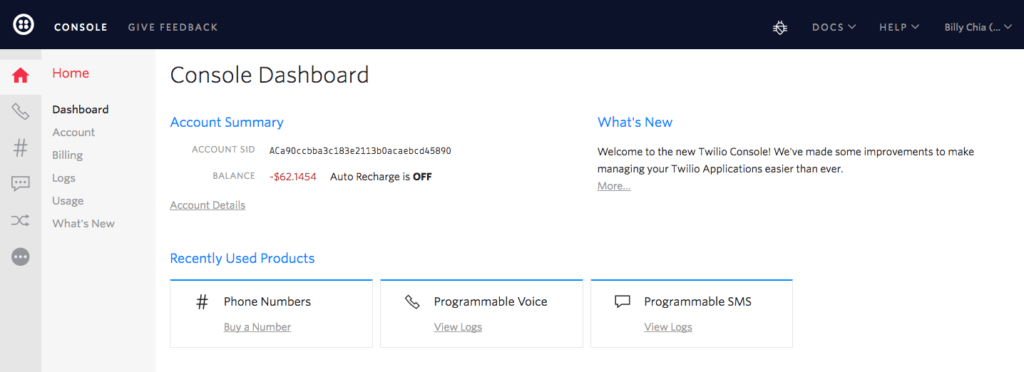Open Phone Numbers hash sidebar icon
1024x372 pixels.
(21, 148)
